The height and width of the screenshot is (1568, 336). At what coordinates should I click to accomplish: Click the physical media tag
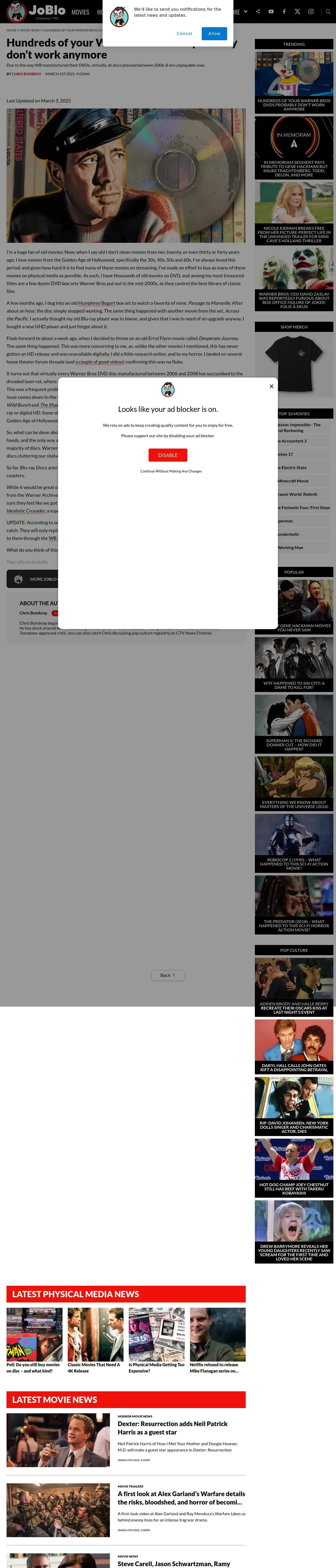click(32, 562)
